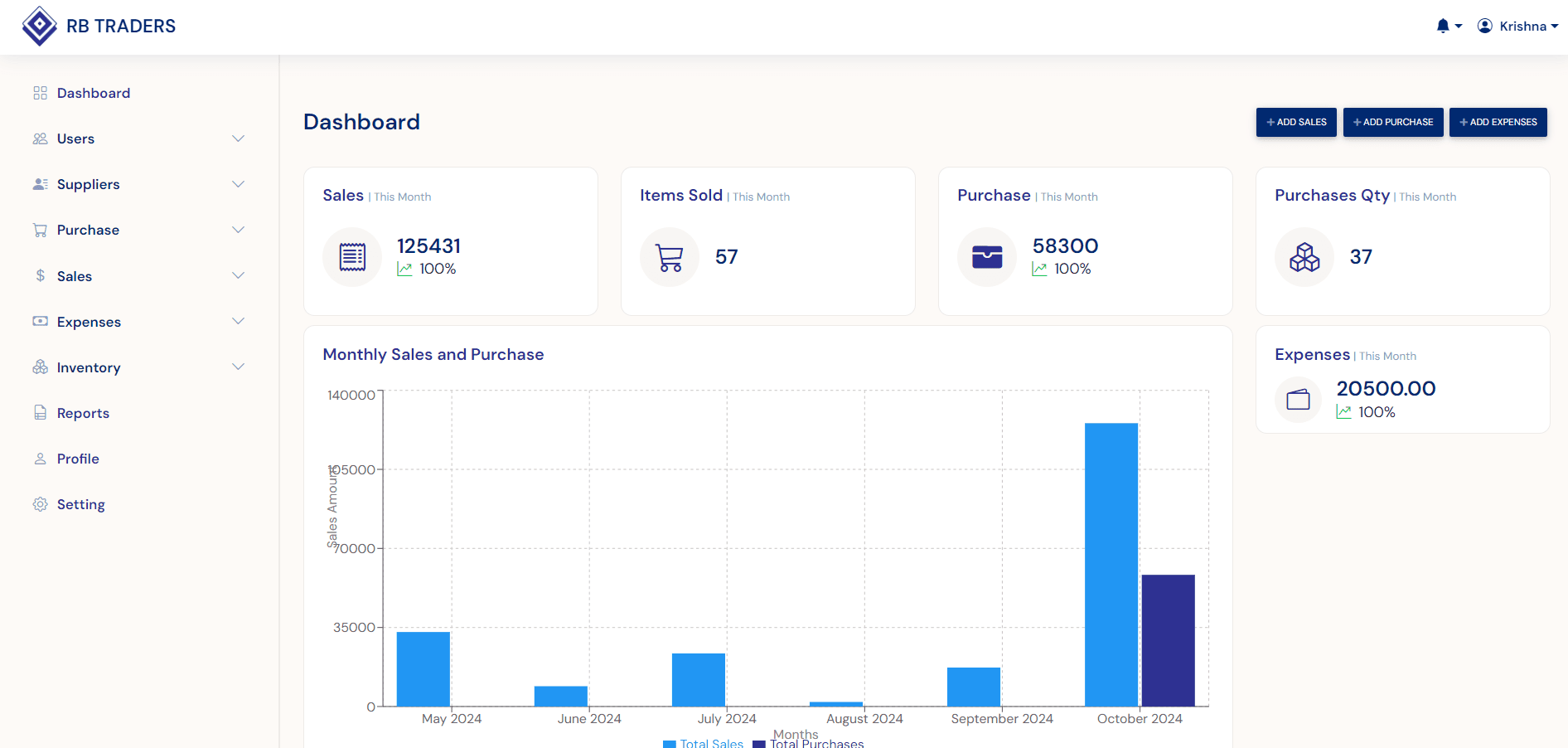This screenshot has width=1568, height=748.
Task: Click the May 2024 sales bar
Action: coord(423,669)
